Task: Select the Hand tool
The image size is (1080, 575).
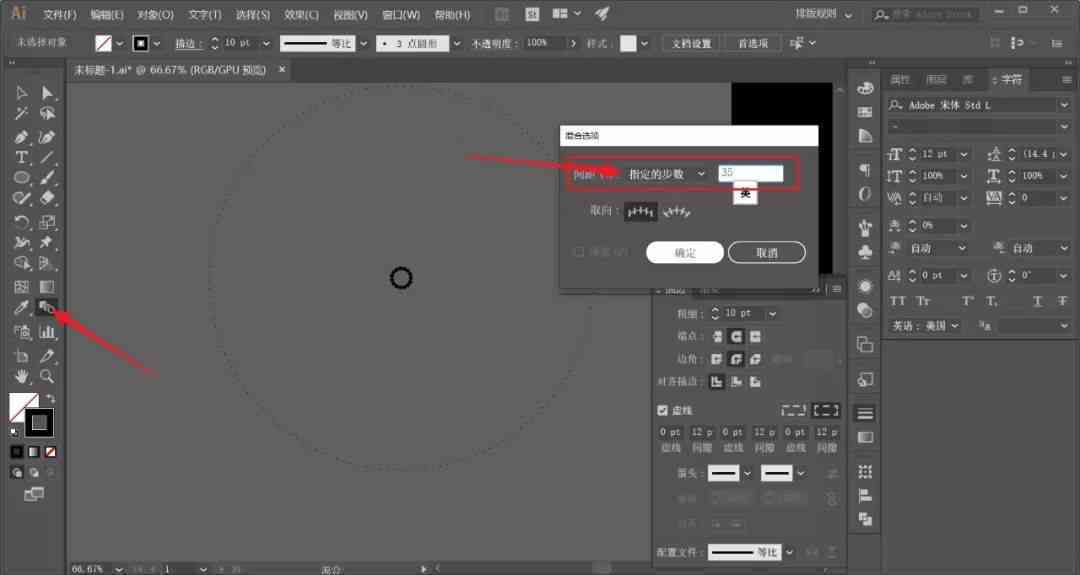Action: tap(21, 376)
